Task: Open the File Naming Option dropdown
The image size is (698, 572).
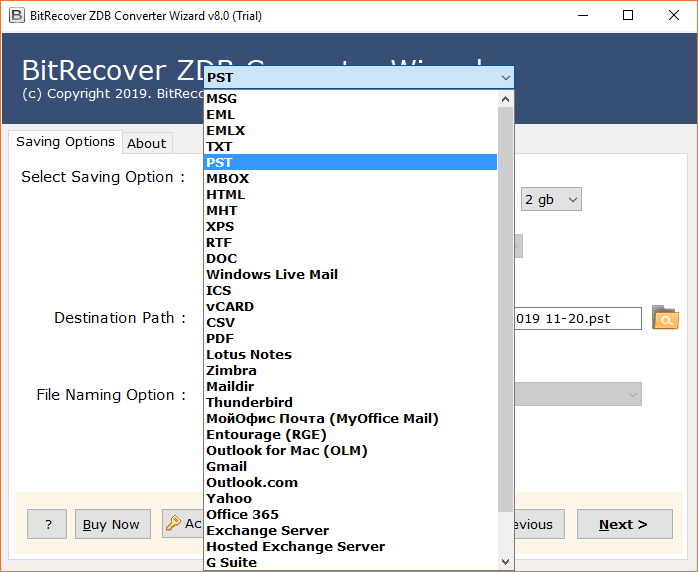Action: (578, 394)
